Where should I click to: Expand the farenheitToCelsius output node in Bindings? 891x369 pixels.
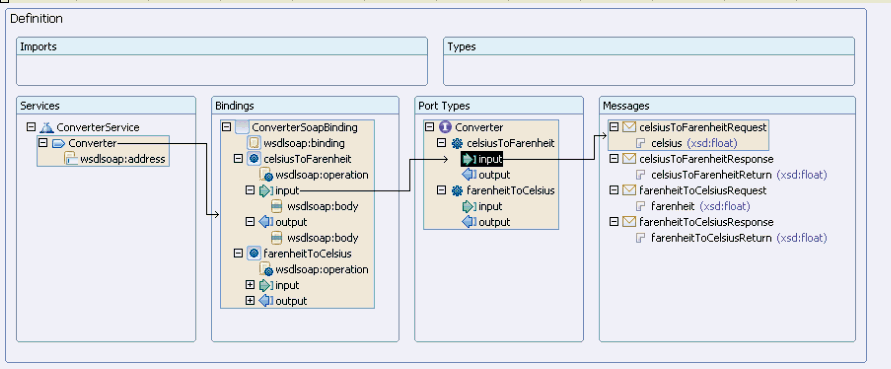pyautogui.click(x=250, y=301)
